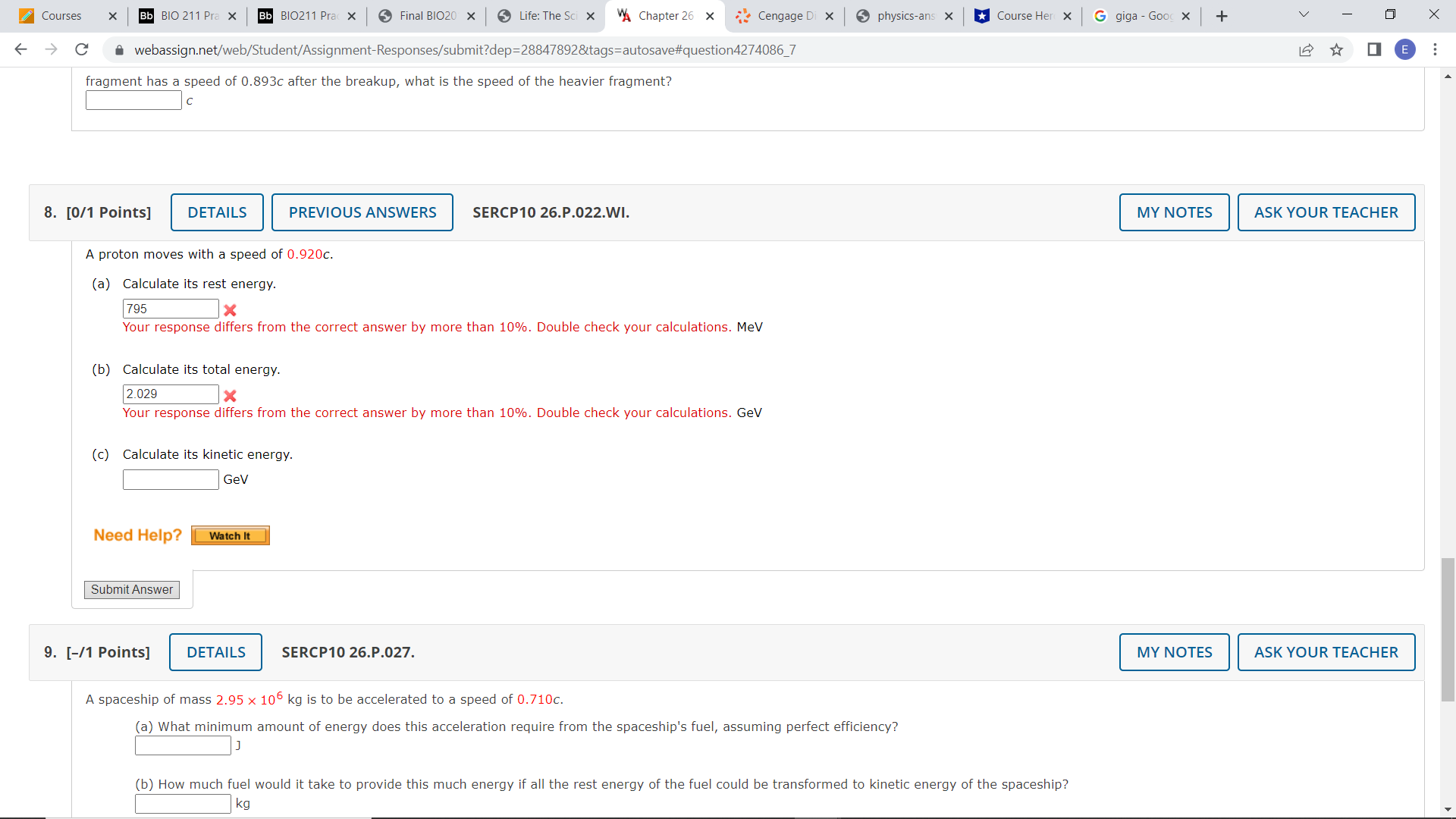Image resolution: width=1456 pixels, height=819 pixels.
Task: Expand DETAILS for question 9
Action: (x=215, y=652)
